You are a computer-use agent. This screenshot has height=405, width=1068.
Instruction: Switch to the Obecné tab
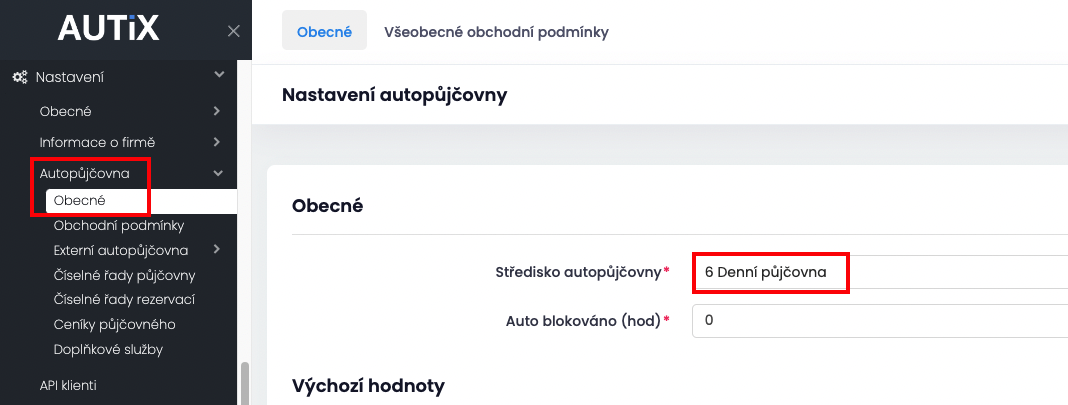coord(324,31)
